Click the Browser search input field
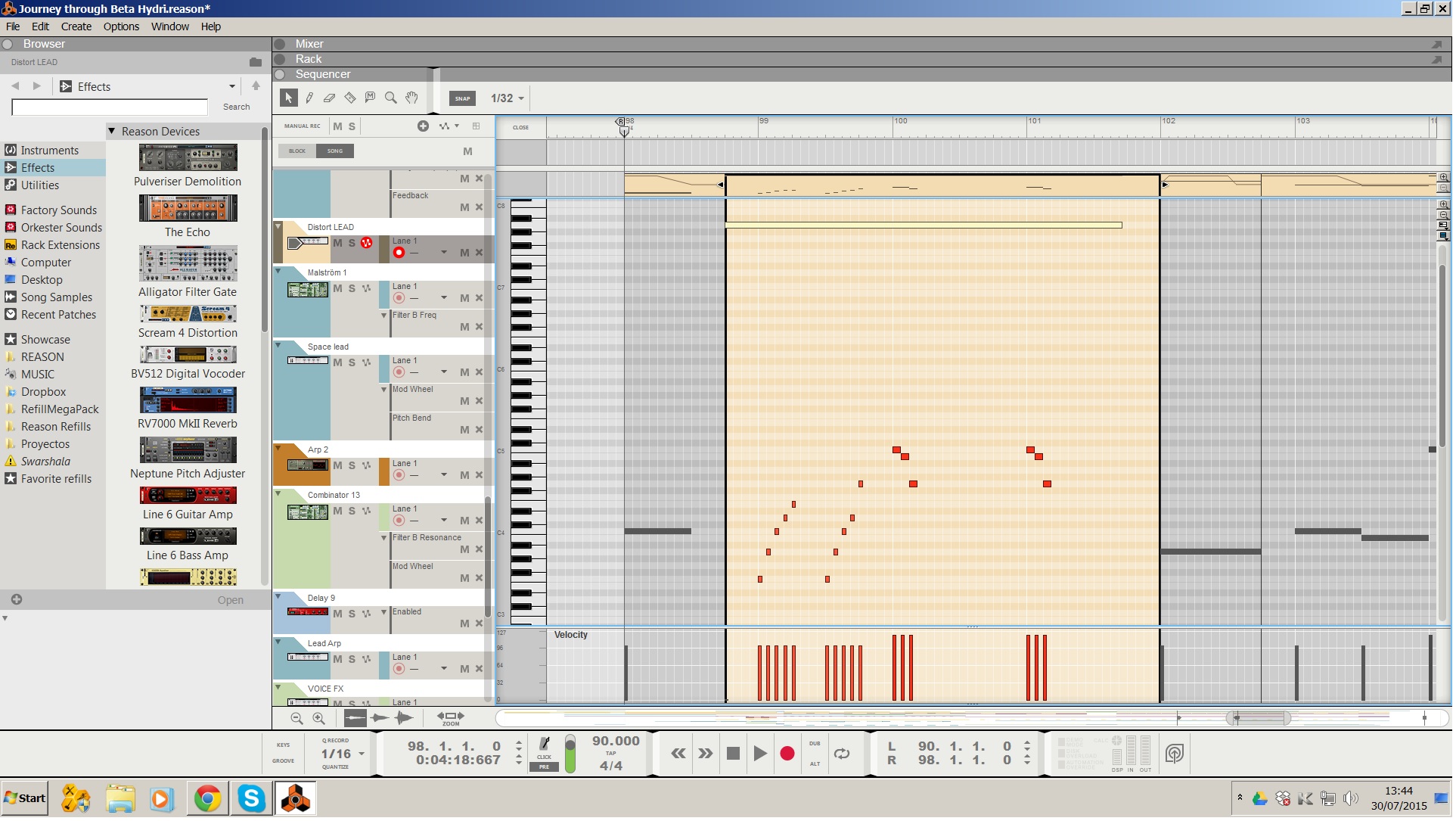The image size is (1456, 821). click(110, 107)
